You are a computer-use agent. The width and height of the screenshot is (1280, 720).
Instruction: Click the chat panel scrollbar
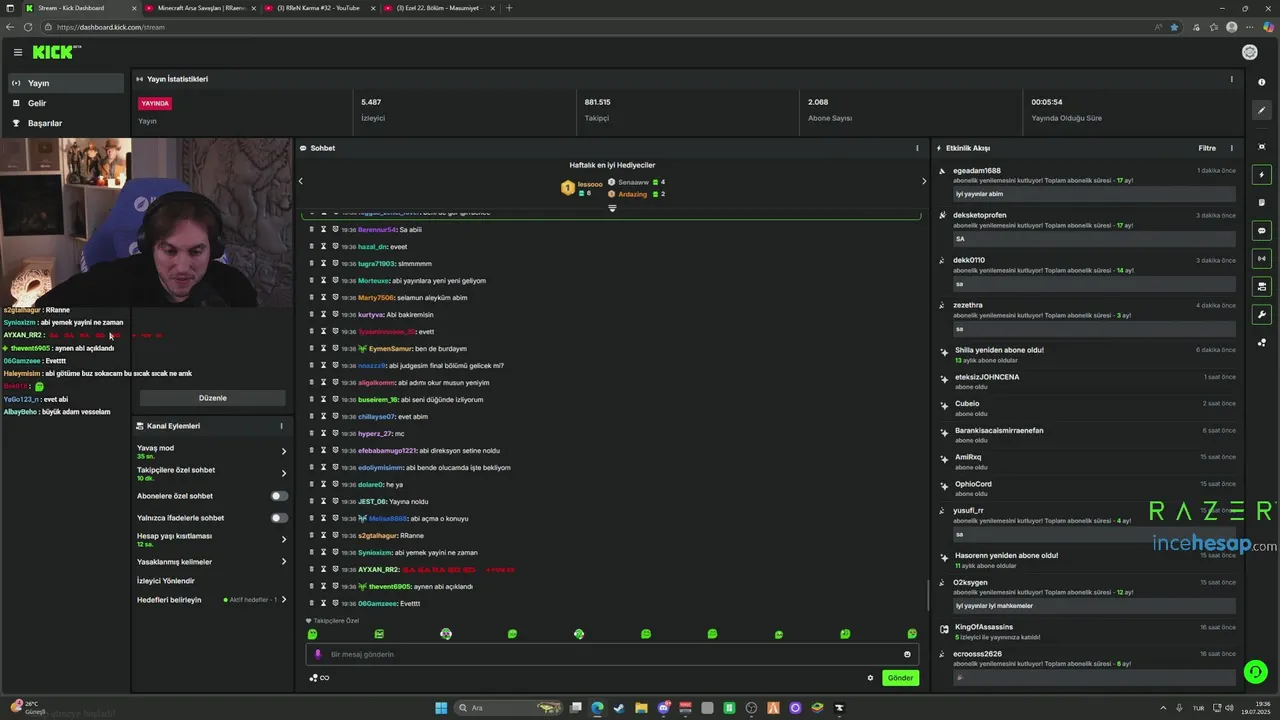pyautogui.click(x=927, y=595)
